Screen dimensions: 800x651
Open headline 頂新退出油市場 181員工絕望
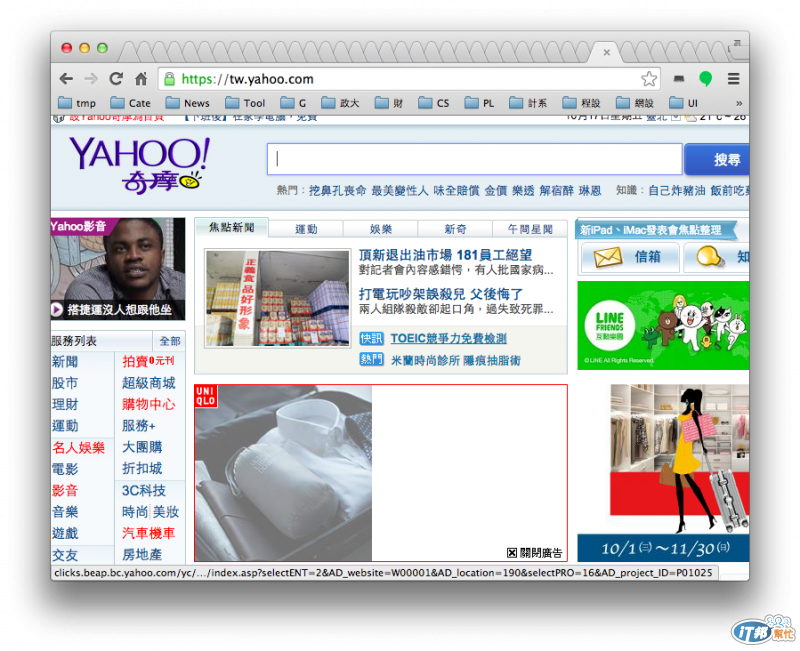pos(445,255)
